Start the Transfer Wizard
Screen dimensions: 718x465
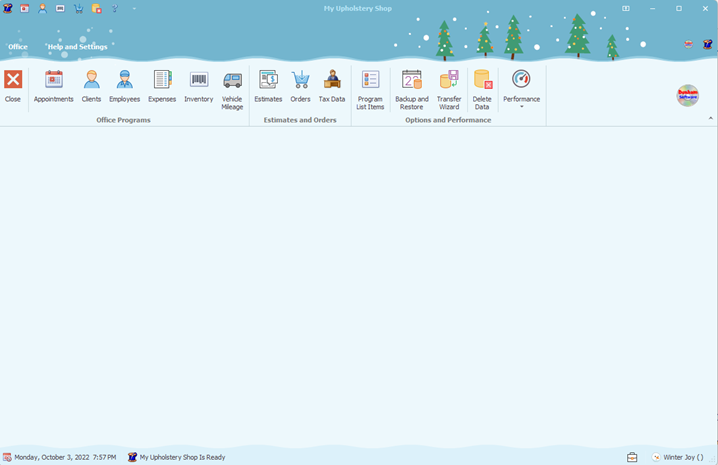click(449, 88)
